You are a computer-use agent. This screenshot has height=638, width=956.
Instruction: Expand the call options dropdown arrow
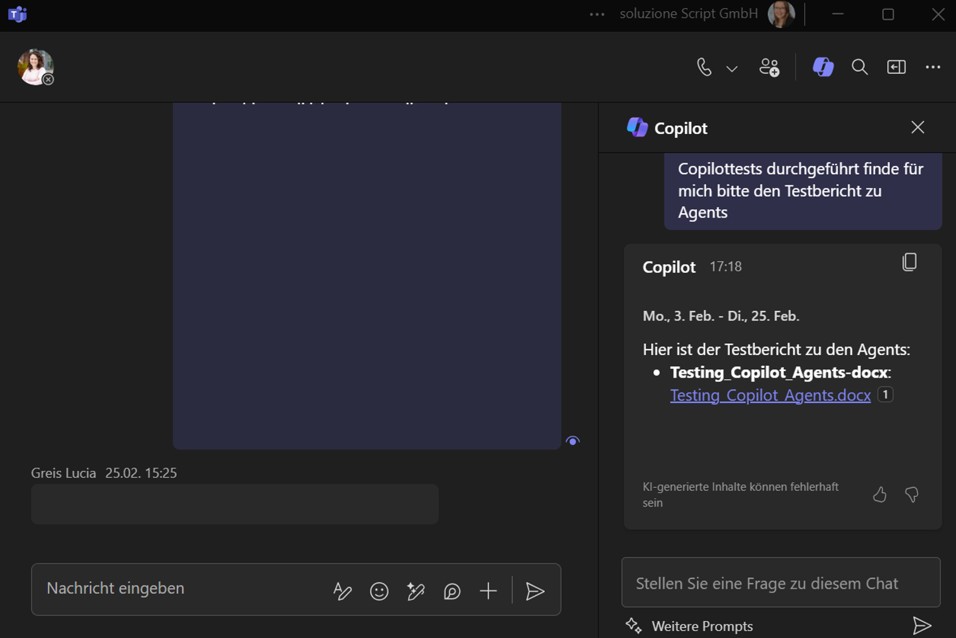[732, 68]
